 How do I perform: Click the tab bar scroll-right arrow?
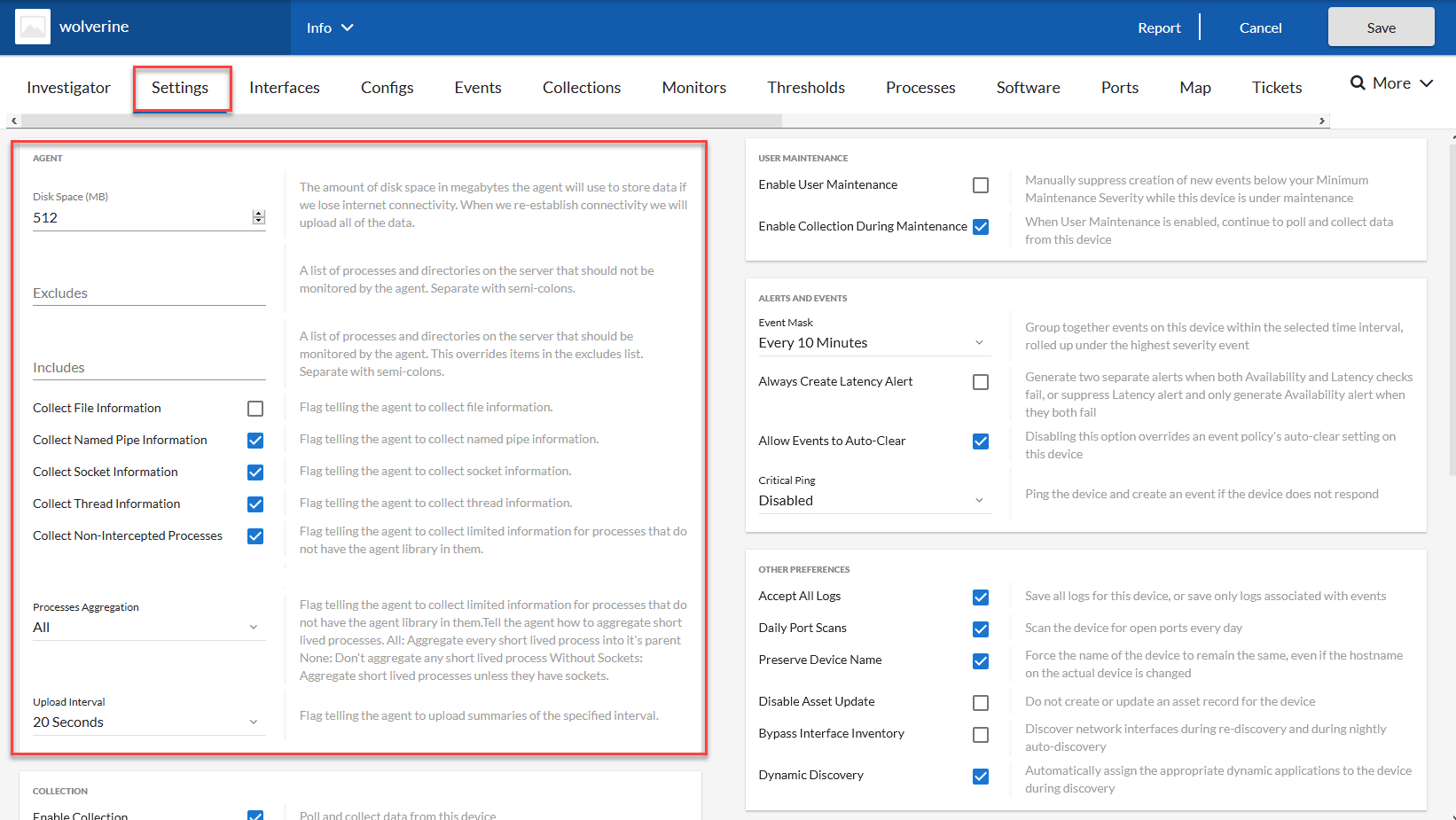(1322, 121)
